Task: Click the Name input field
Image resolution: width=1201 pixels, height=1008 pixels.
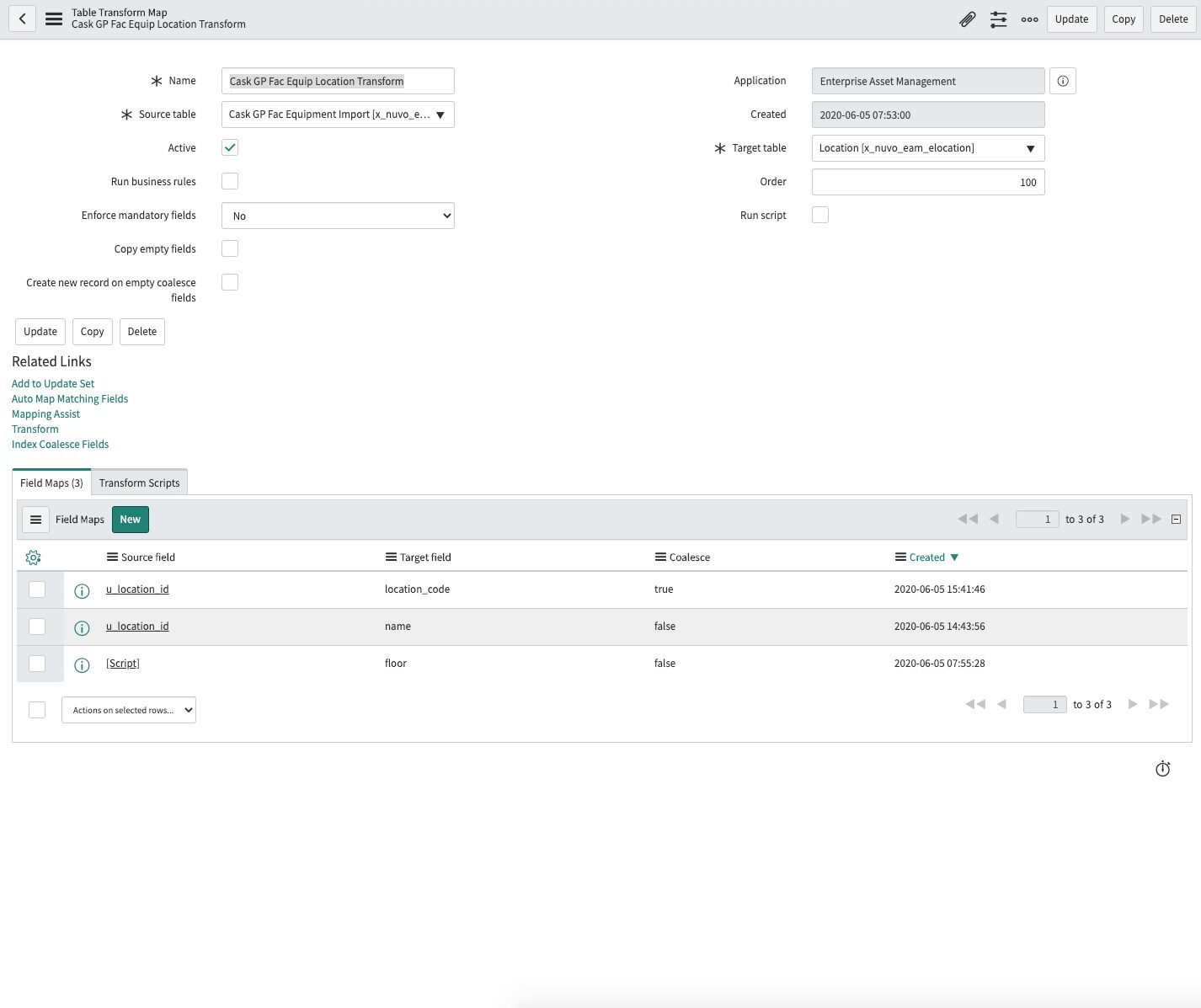Action: [x=338, y=81]
